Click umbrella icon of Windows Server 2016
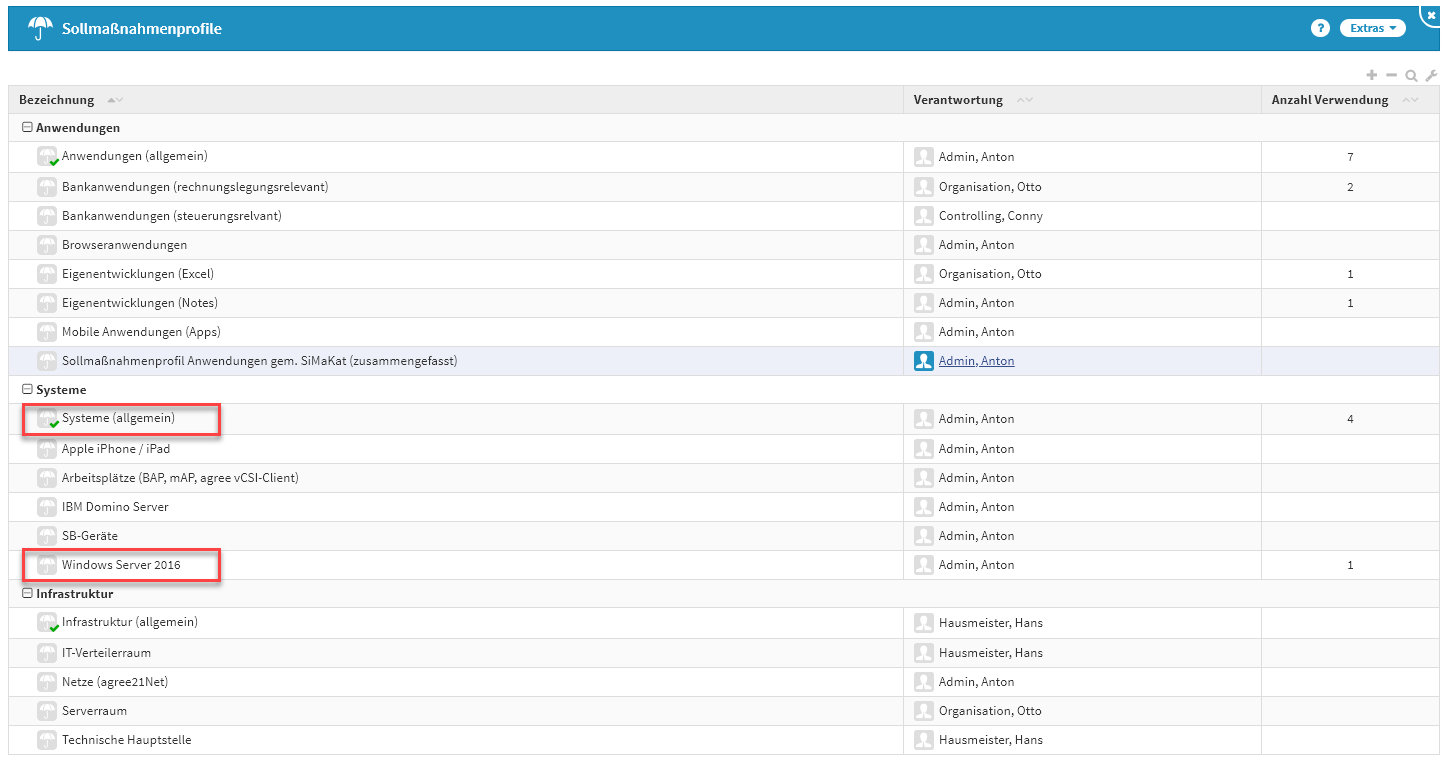The image size is (1445, 761). pyautogui.click(x=47, y=565)
